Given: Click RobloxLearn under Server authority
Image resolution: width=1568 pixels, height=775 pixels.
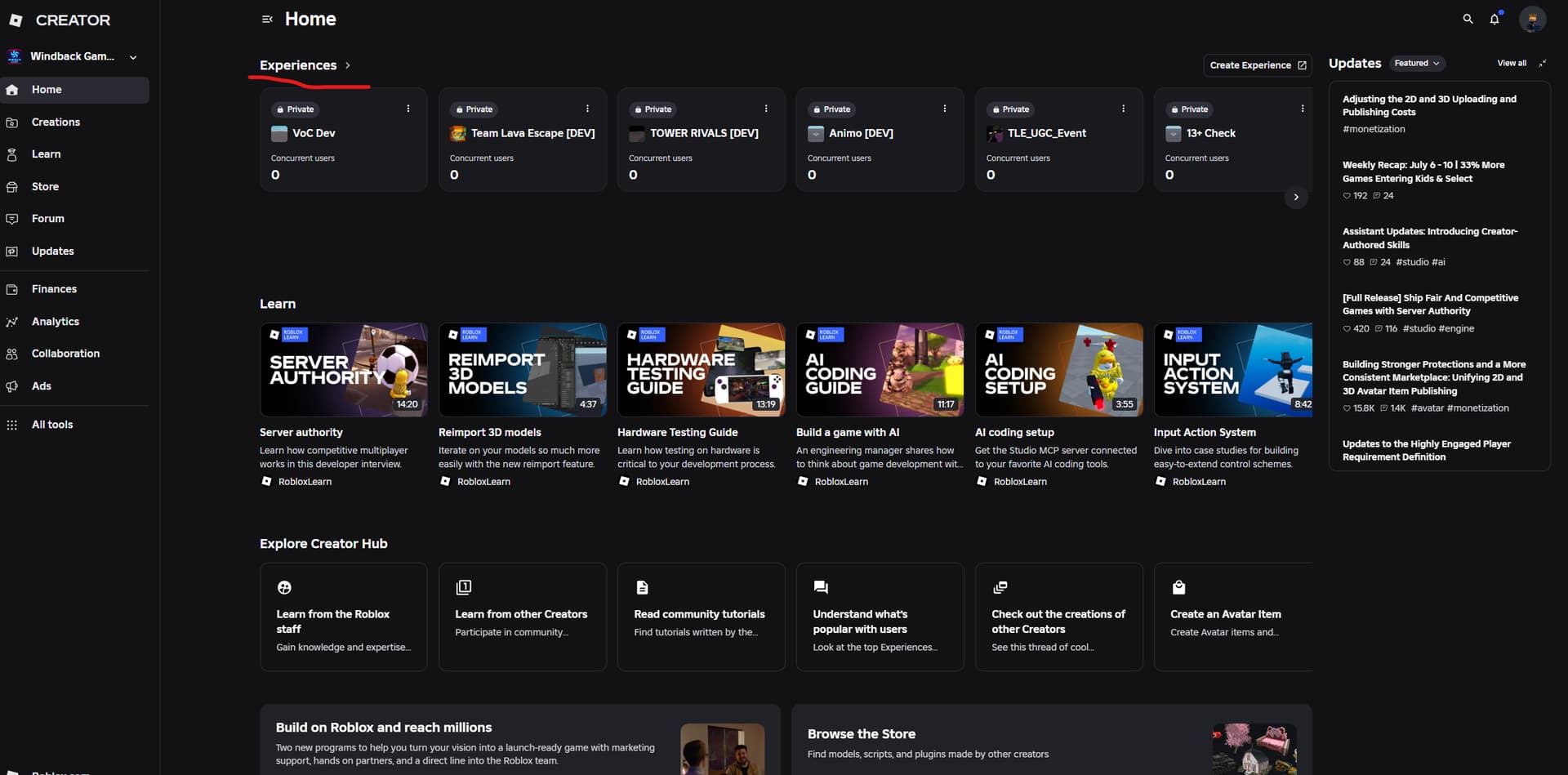Looking at the screenshot, I should (x=305, y=482).
